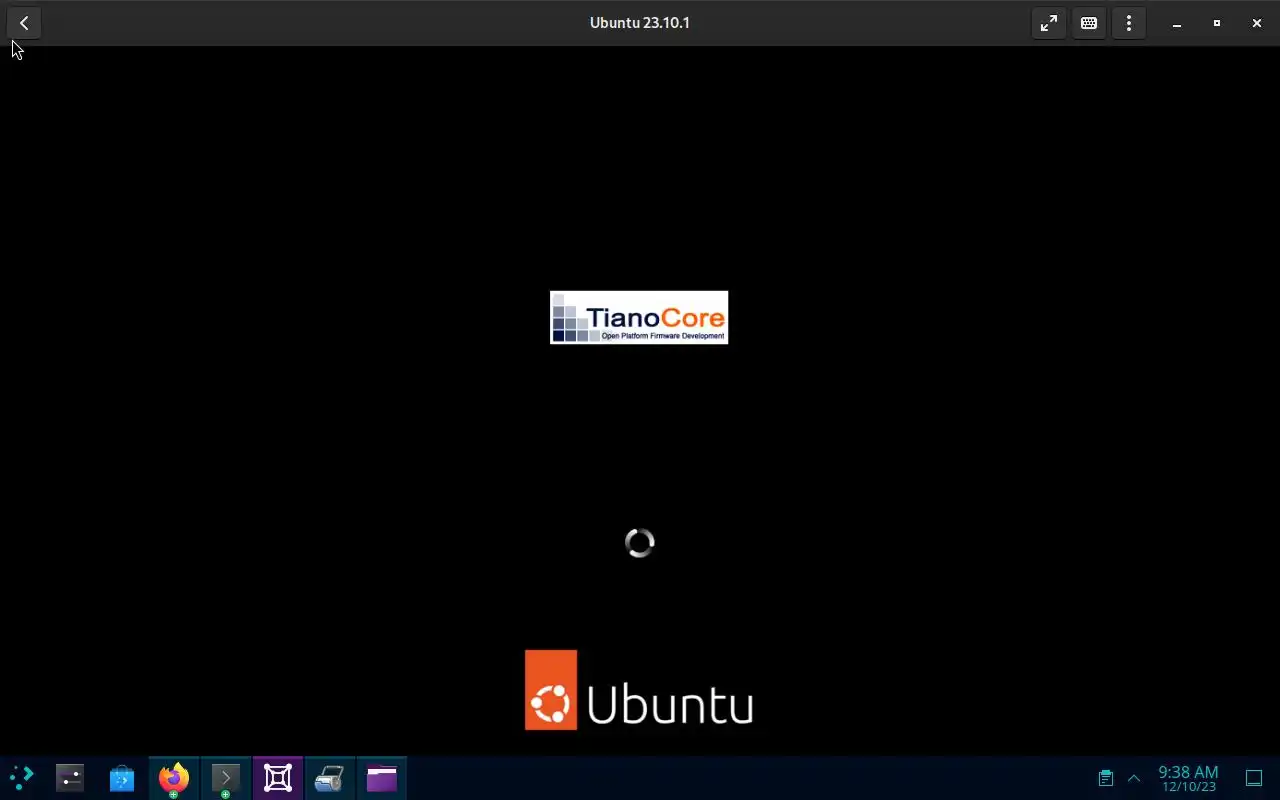Open the purple file manager folder icon

[382, 778]
